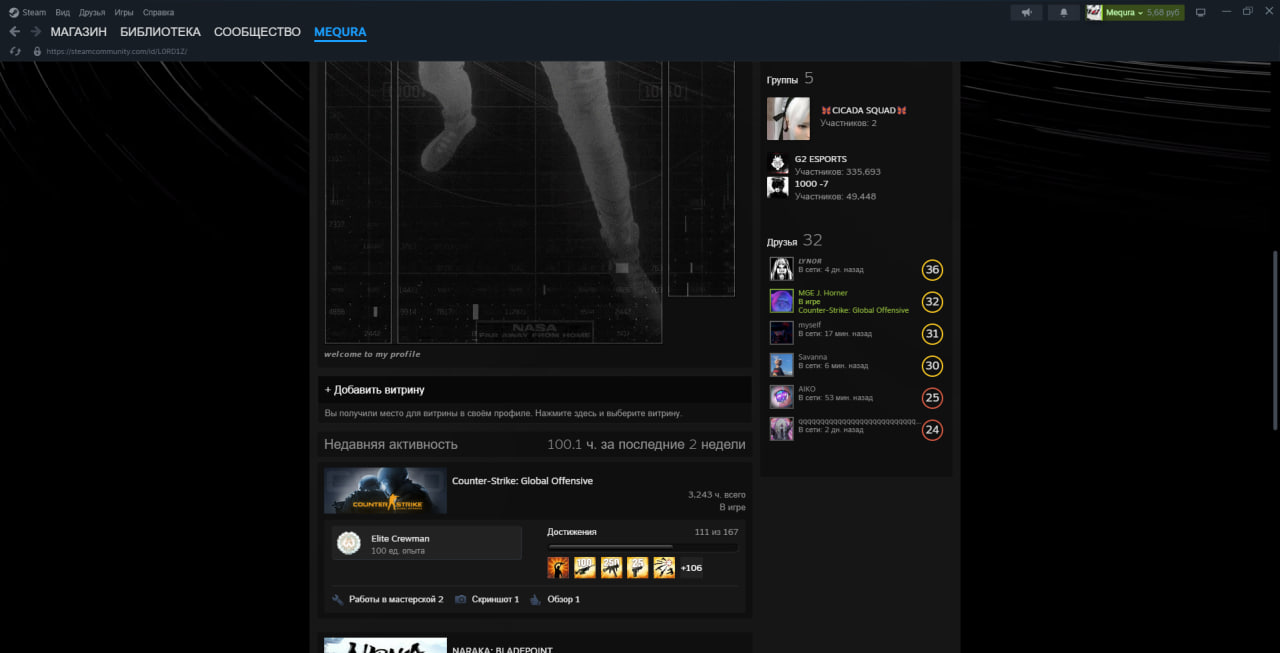Viewport: 1280px width, 653px height.
Task: Click AIKO's friend avatar
Action: (x=781, y=397)
